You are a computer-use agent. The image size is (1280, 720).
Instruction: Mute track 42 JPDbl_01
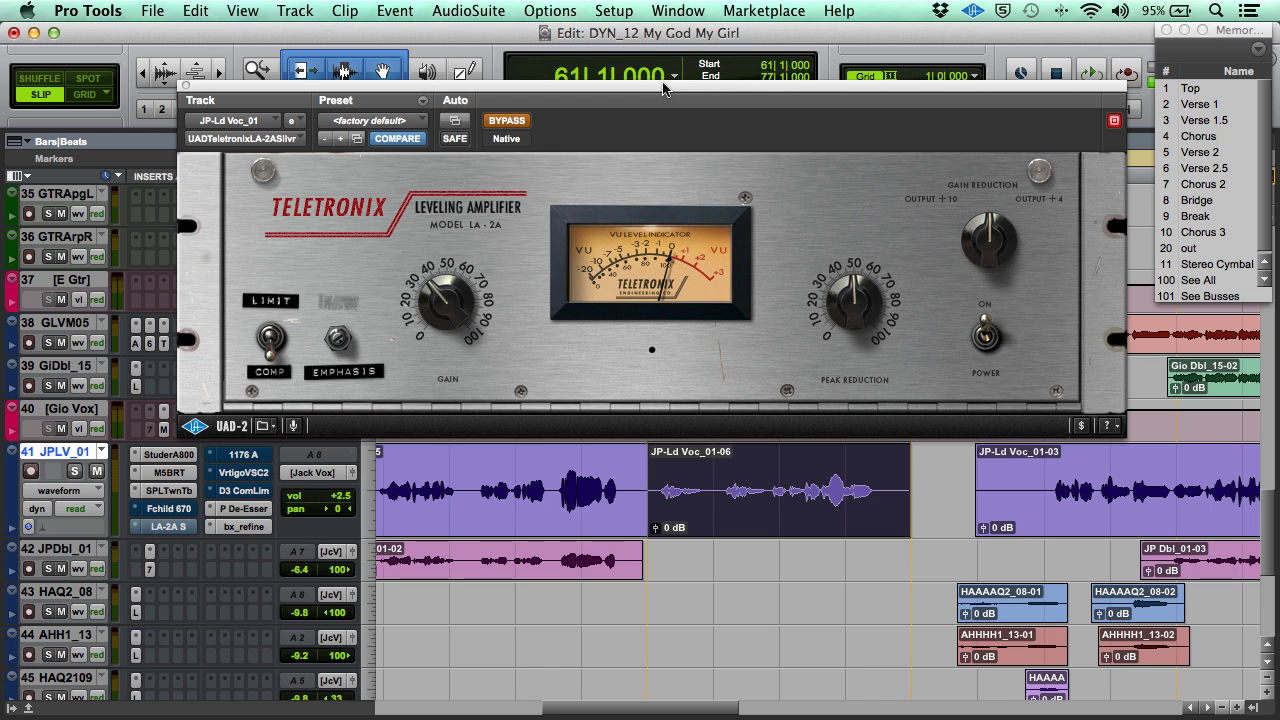[x=61, y=569]
